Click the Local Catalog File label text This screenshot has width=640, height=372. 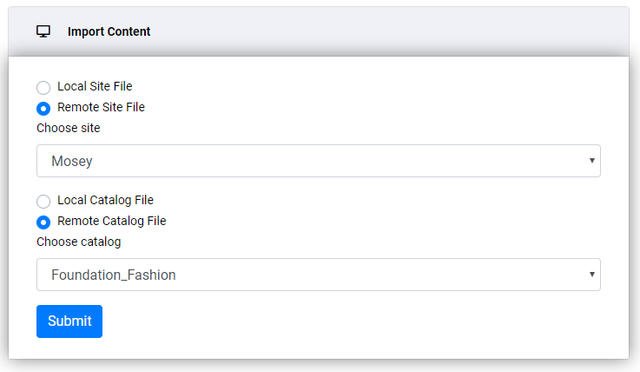point(105,200)
